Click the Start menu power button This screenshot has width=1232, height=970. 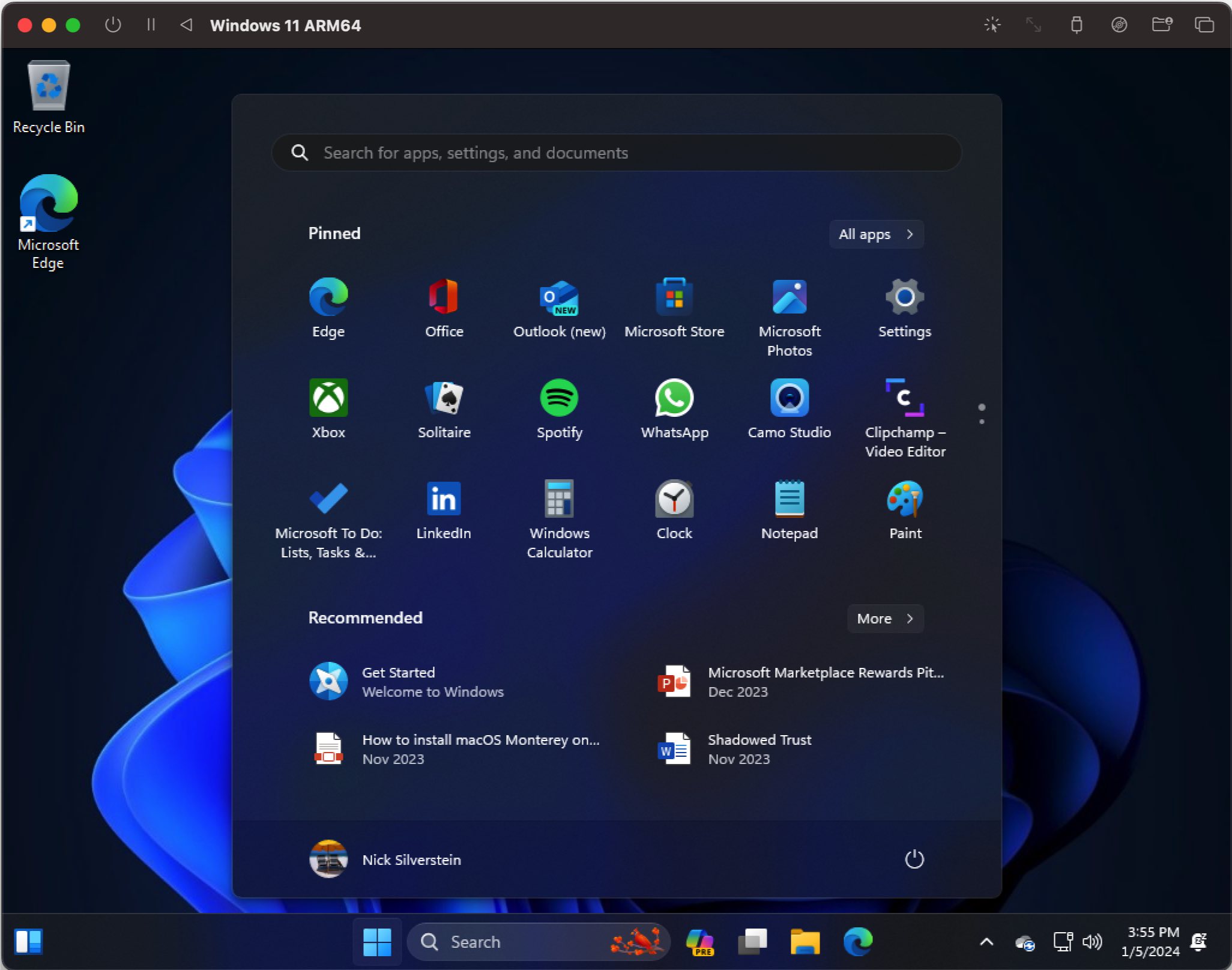pos(914,859)
